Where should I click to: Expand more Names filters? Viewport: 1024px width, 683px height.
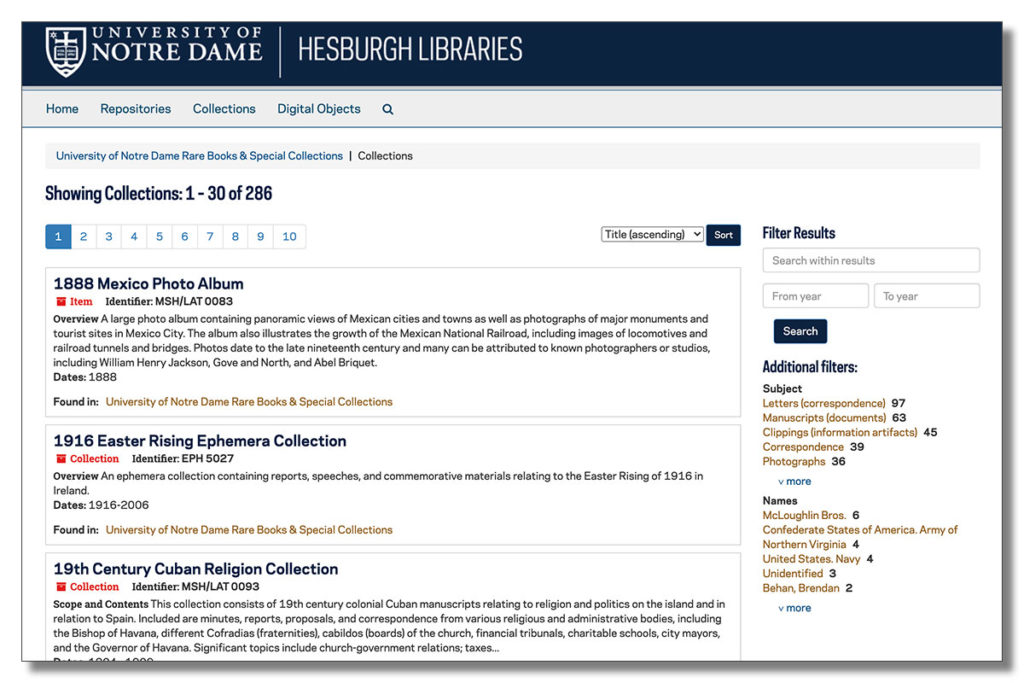[x=795, y=608]
